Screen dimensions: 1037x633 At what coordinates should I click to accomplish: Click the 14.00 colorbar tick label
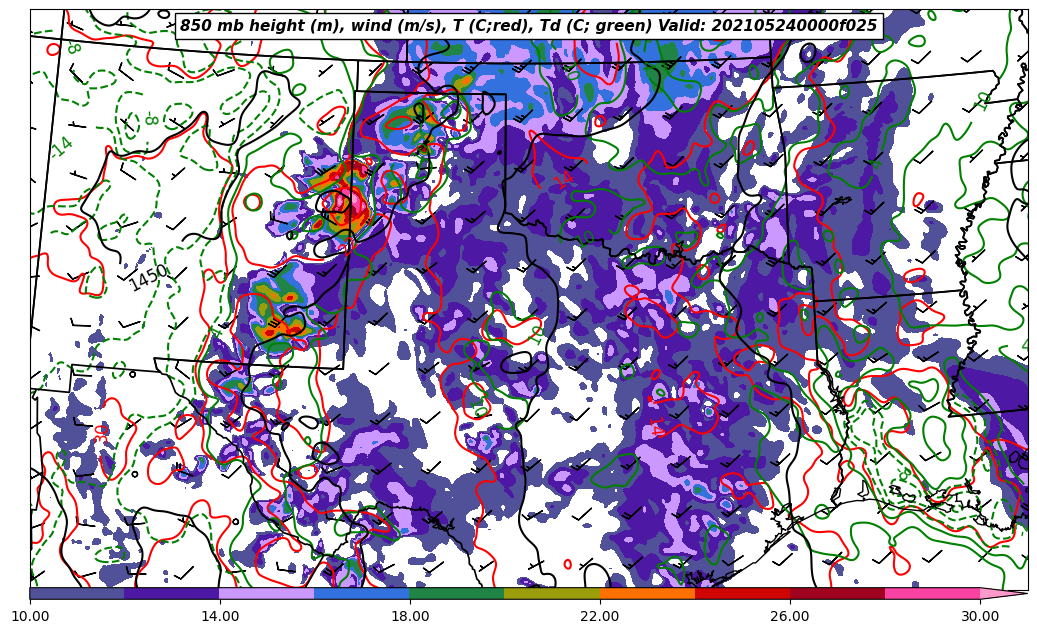(220, 616)
